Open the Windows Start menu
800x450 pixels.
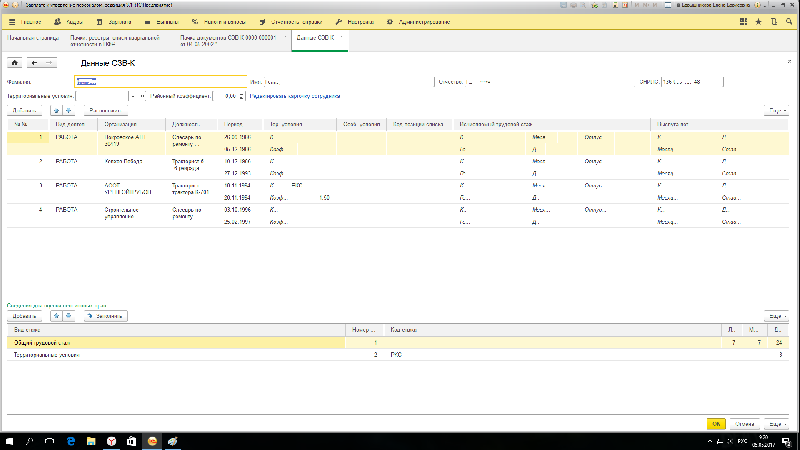click(9, 441)
